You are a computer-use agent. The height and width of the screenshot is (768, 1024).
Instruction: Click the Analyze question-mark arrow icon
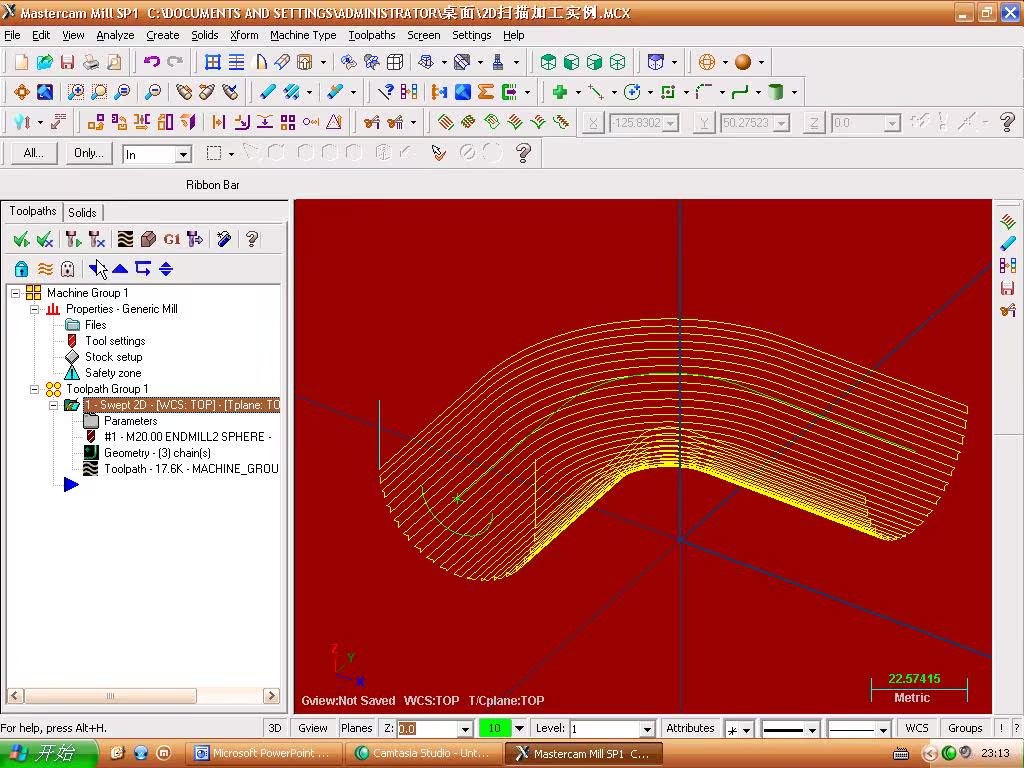386,92
